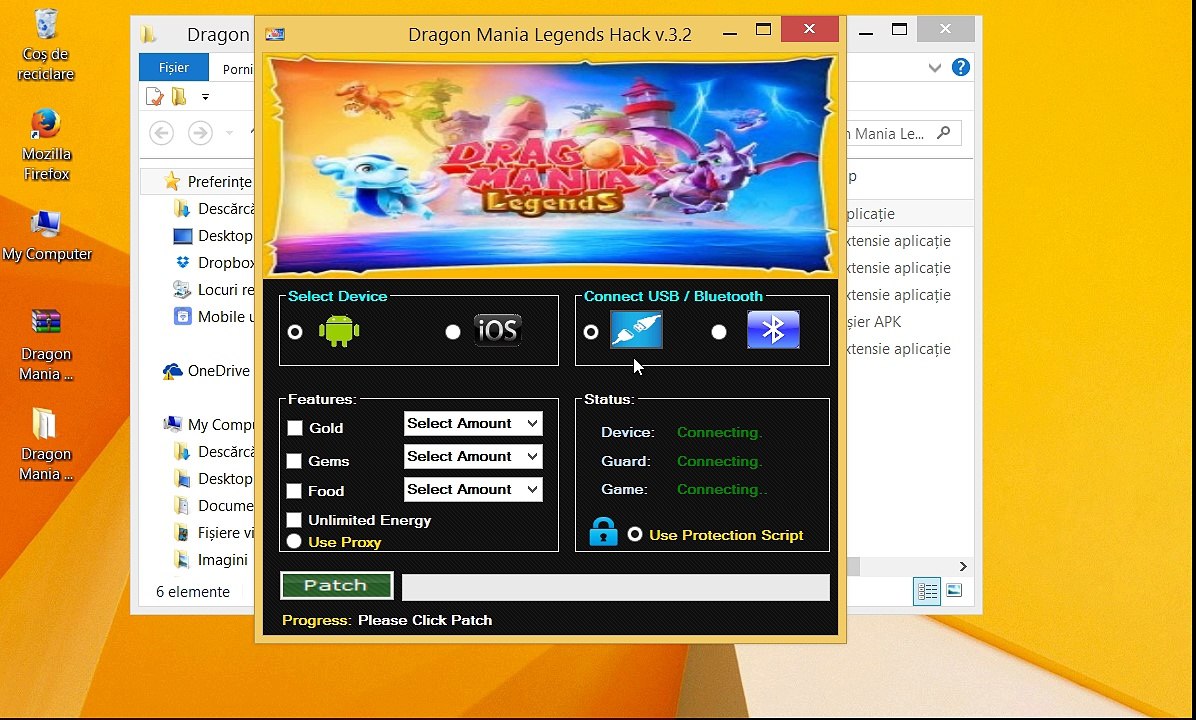Click the patch progress bar

pyautogui.click(x=616, y=587)
